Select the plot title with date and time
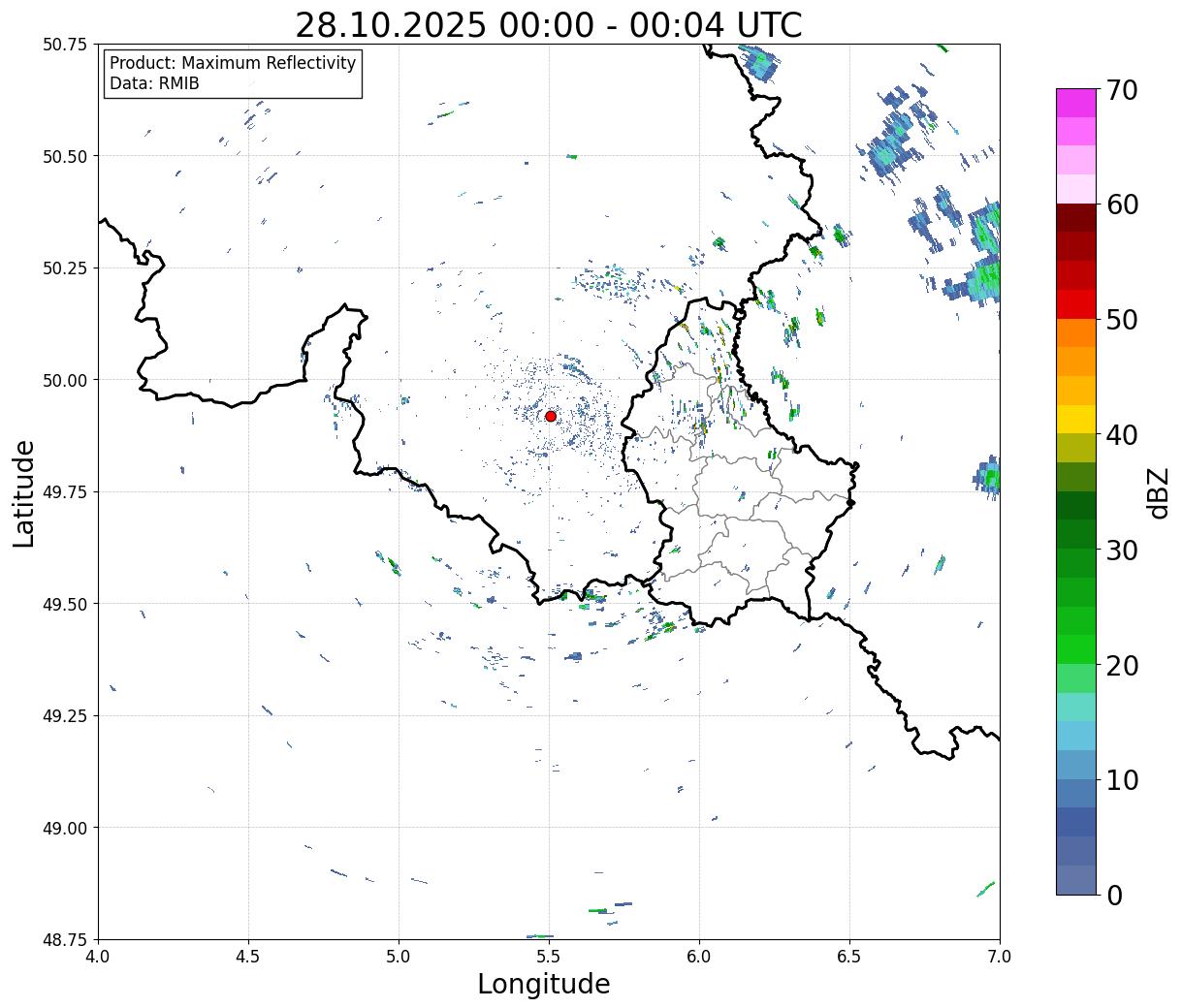The height and width of the screenshot is (1008, 1182). (549, 24)
